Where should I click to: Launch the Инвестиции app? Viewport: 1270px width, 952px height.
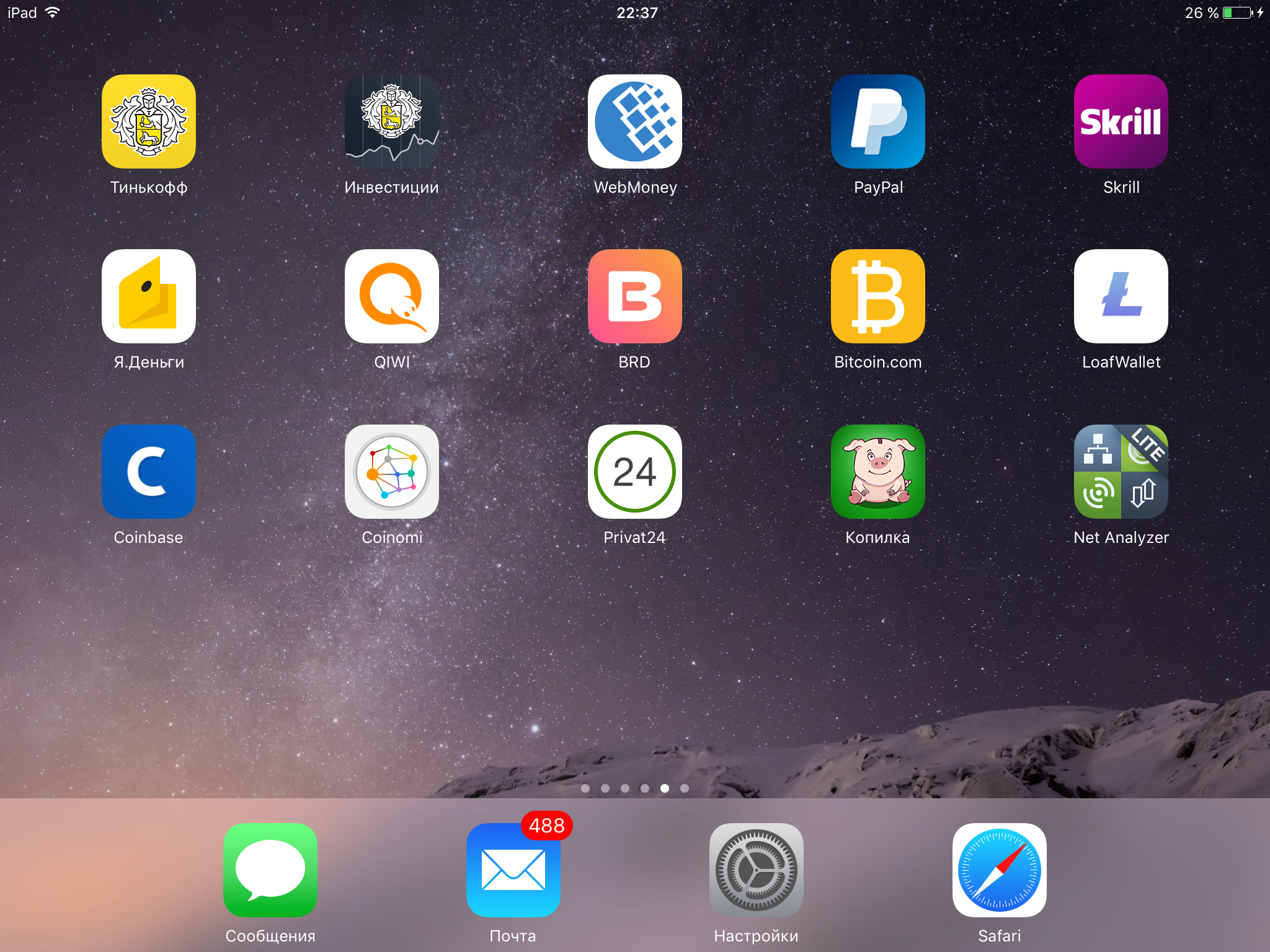392,121
